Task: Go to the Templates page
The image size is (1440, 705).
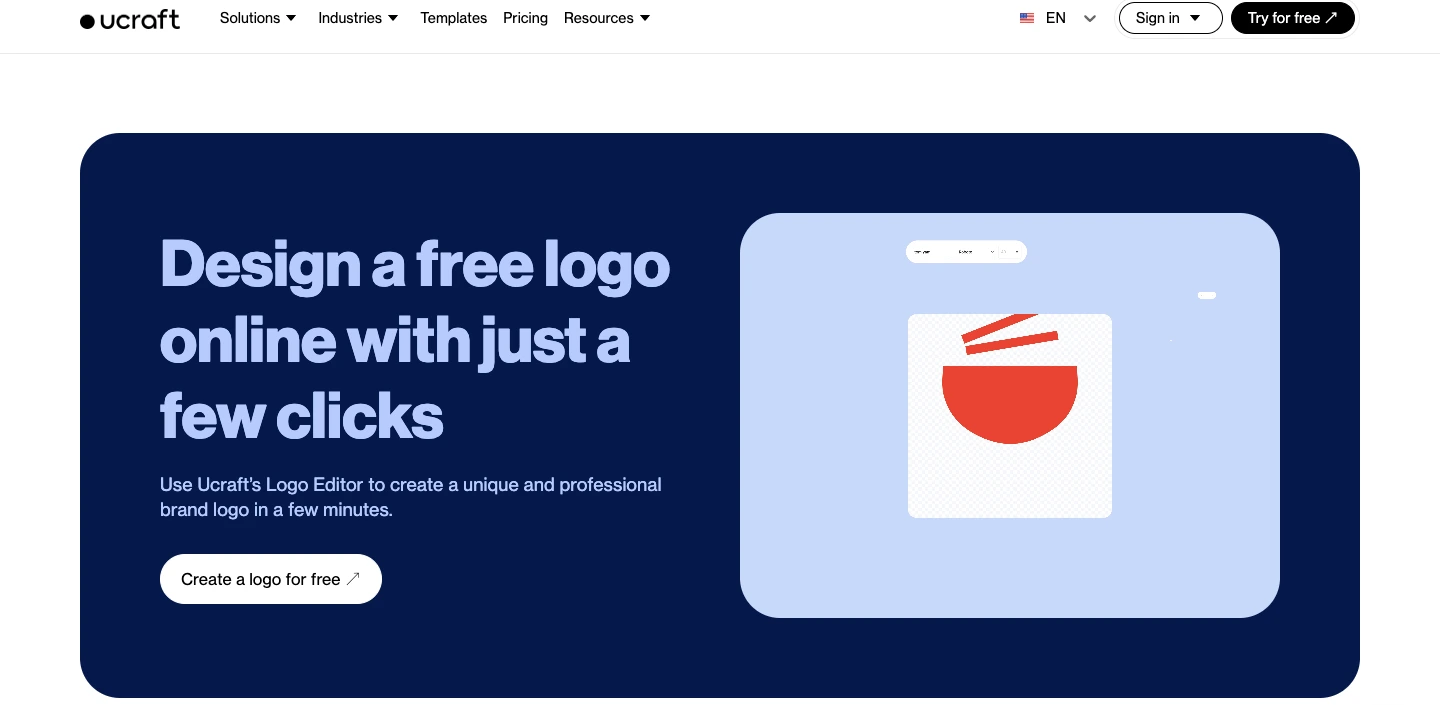Action: tap(454, 18)
